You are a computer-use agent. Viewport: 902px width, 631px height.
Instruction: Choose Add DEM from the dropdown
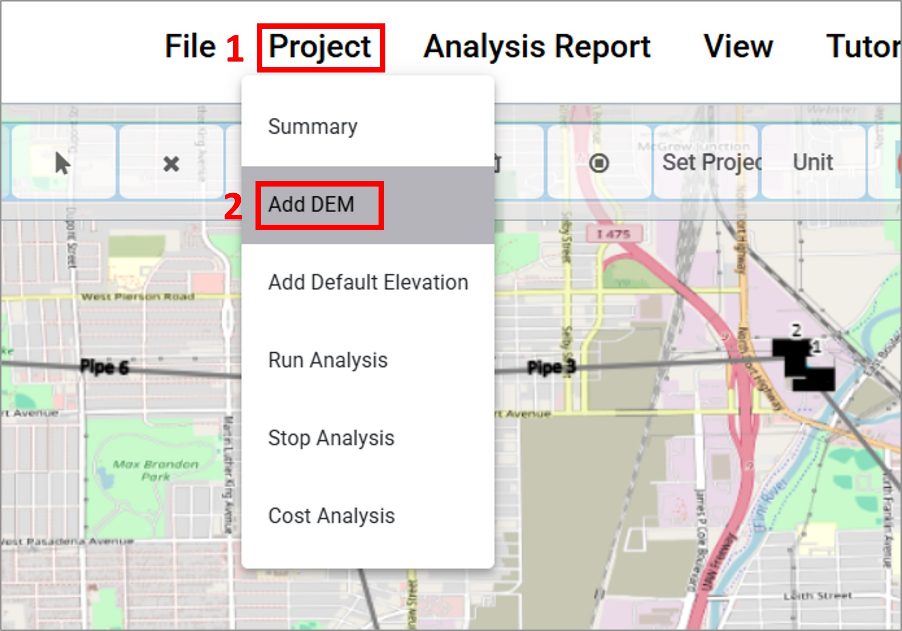pyautogui.click(x=368, y=205)
